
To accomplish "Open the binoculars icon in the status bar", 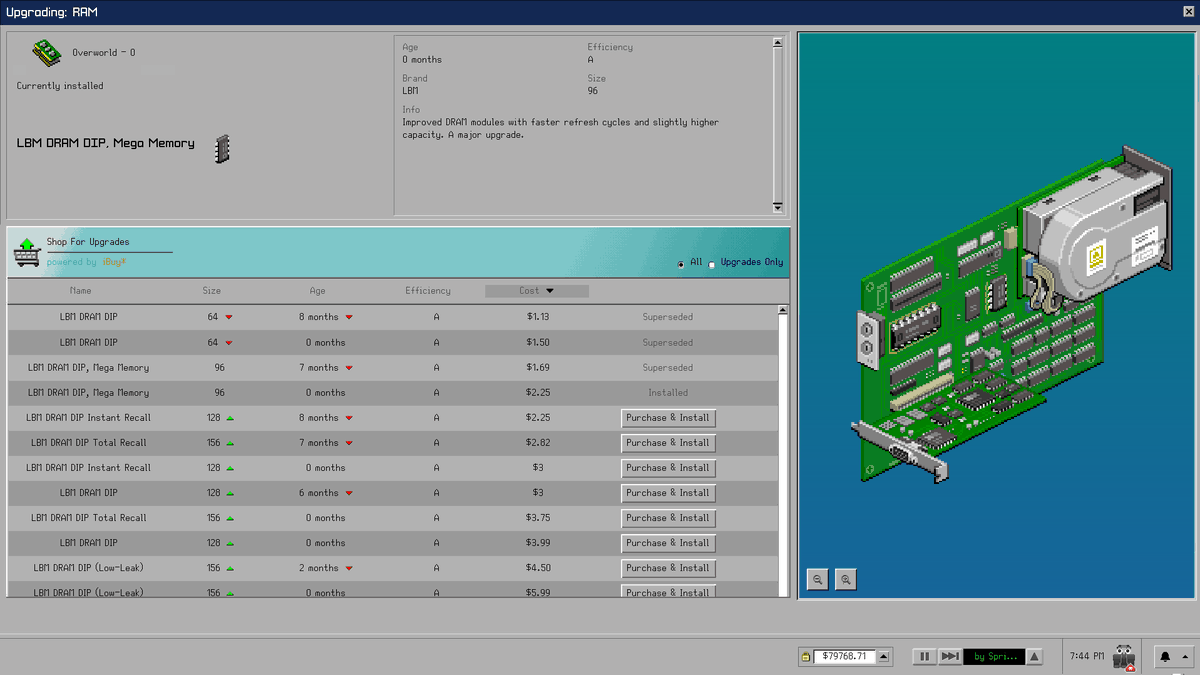I will pos(1126,657).
